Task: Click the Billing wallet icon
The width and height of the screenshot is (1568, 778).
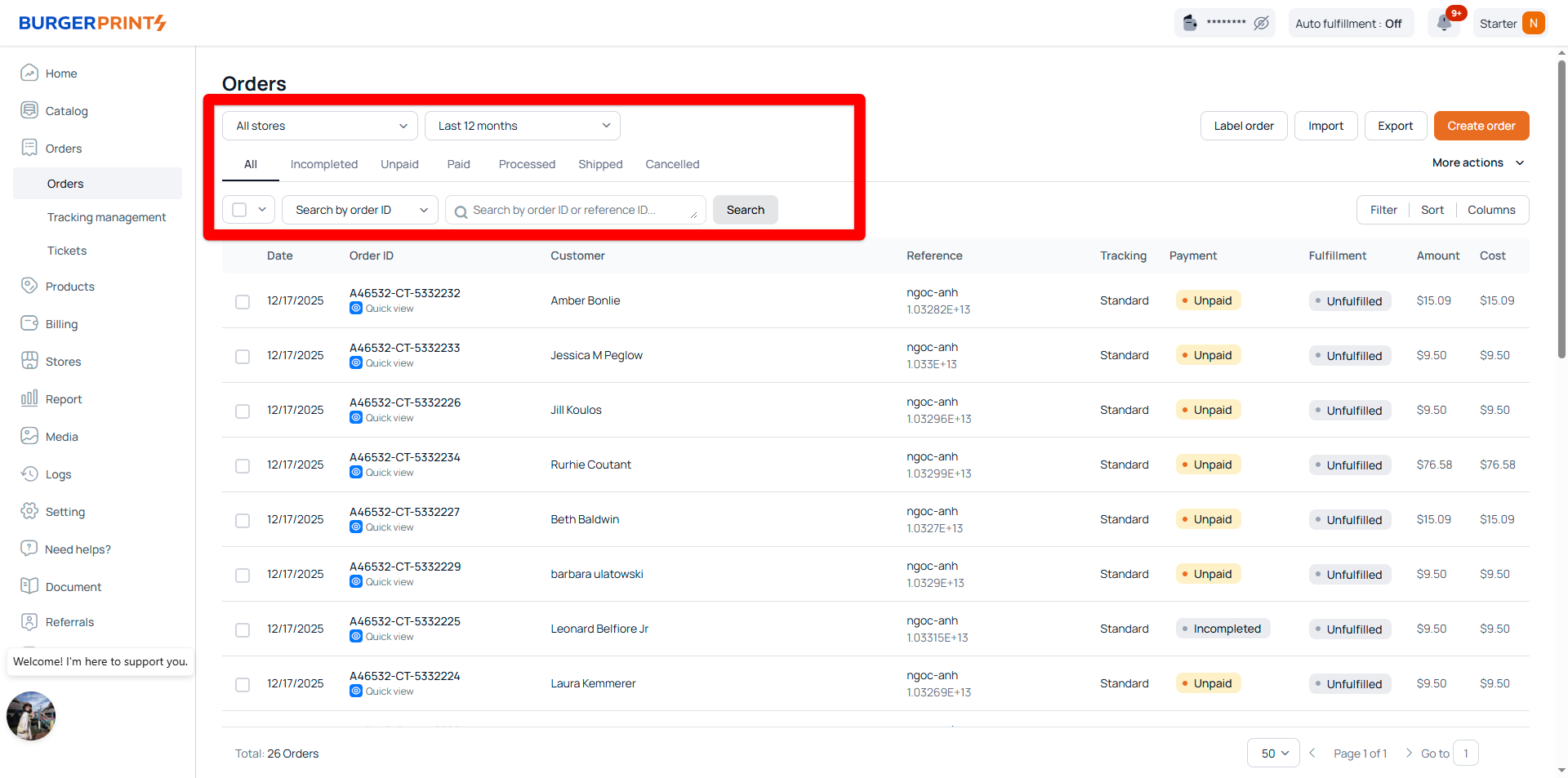Action: click(x=29, y=323)
